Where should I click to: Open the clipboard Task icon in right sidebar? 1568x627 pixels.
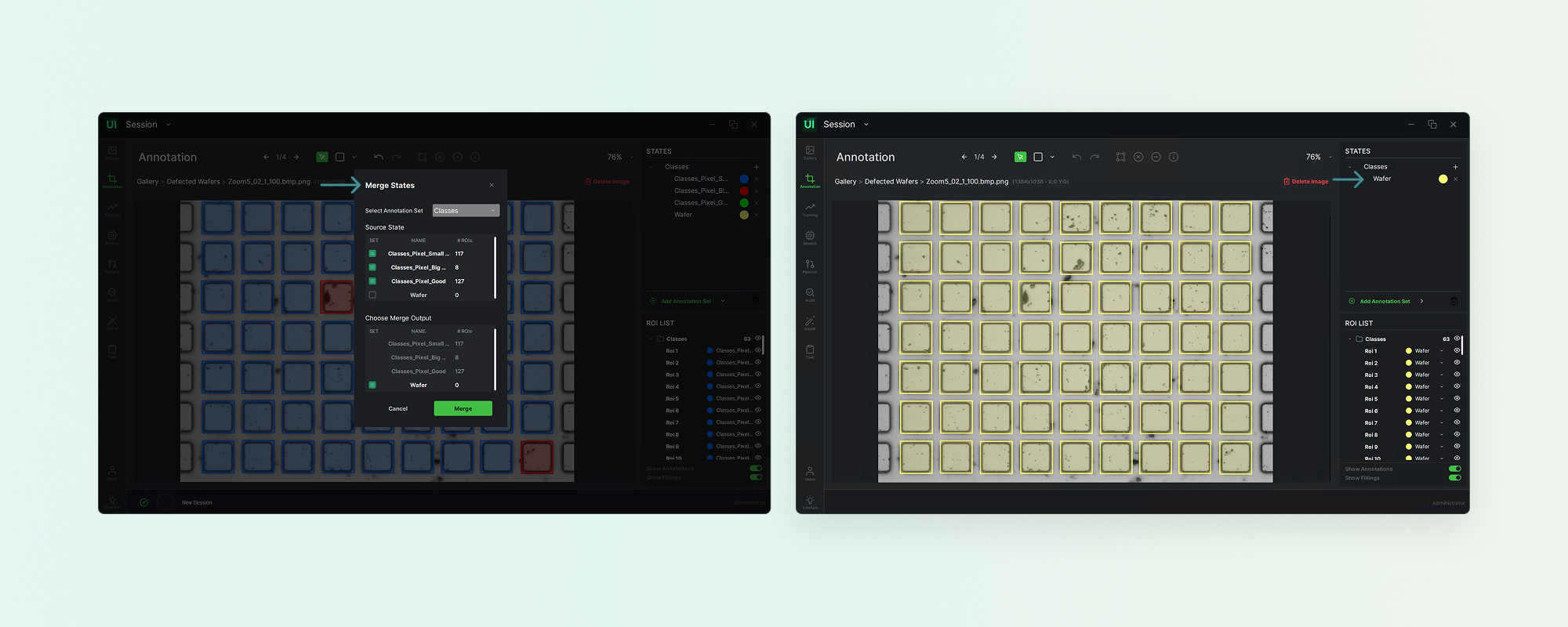(810, 351)
